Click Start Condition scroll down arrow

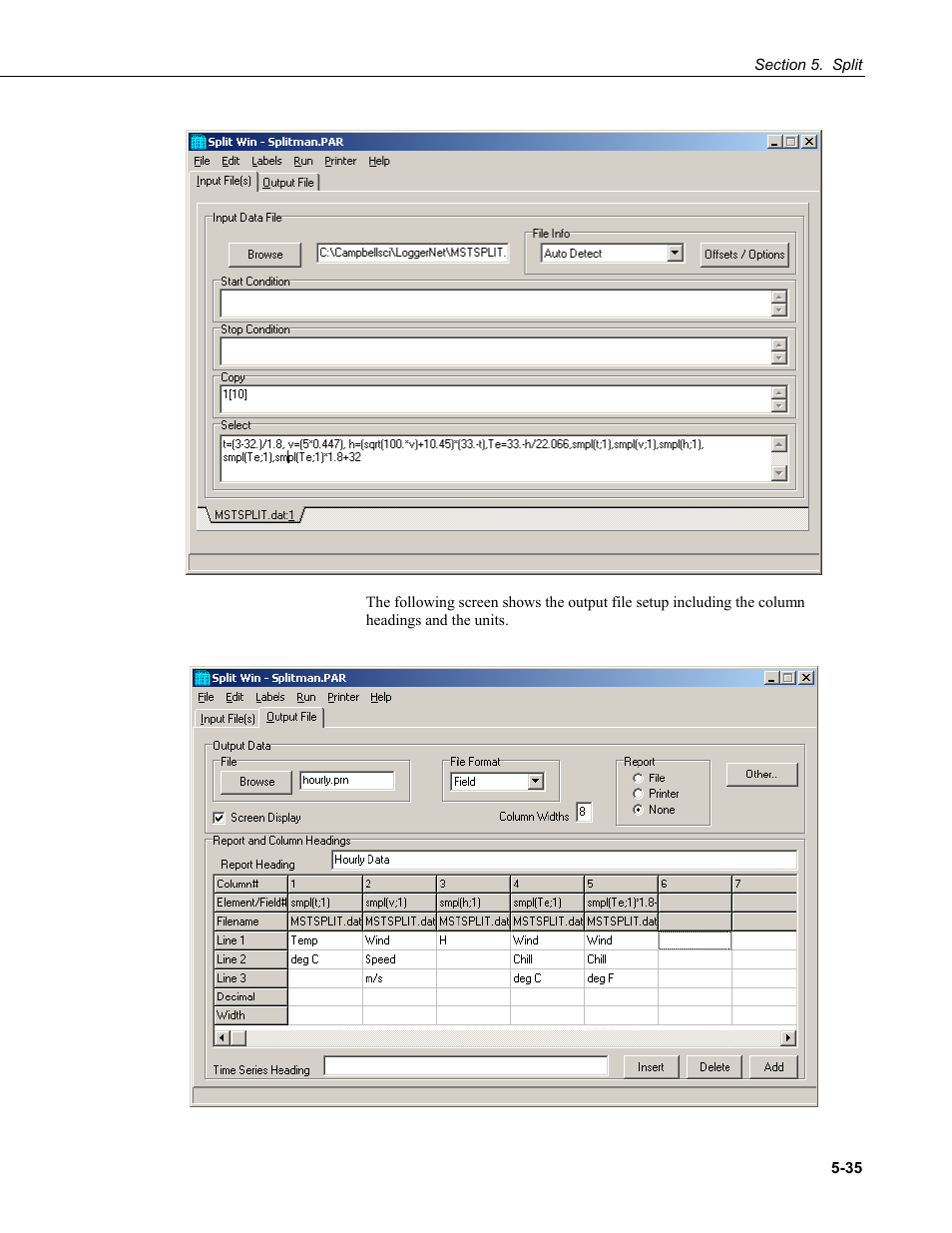[779, 310]
